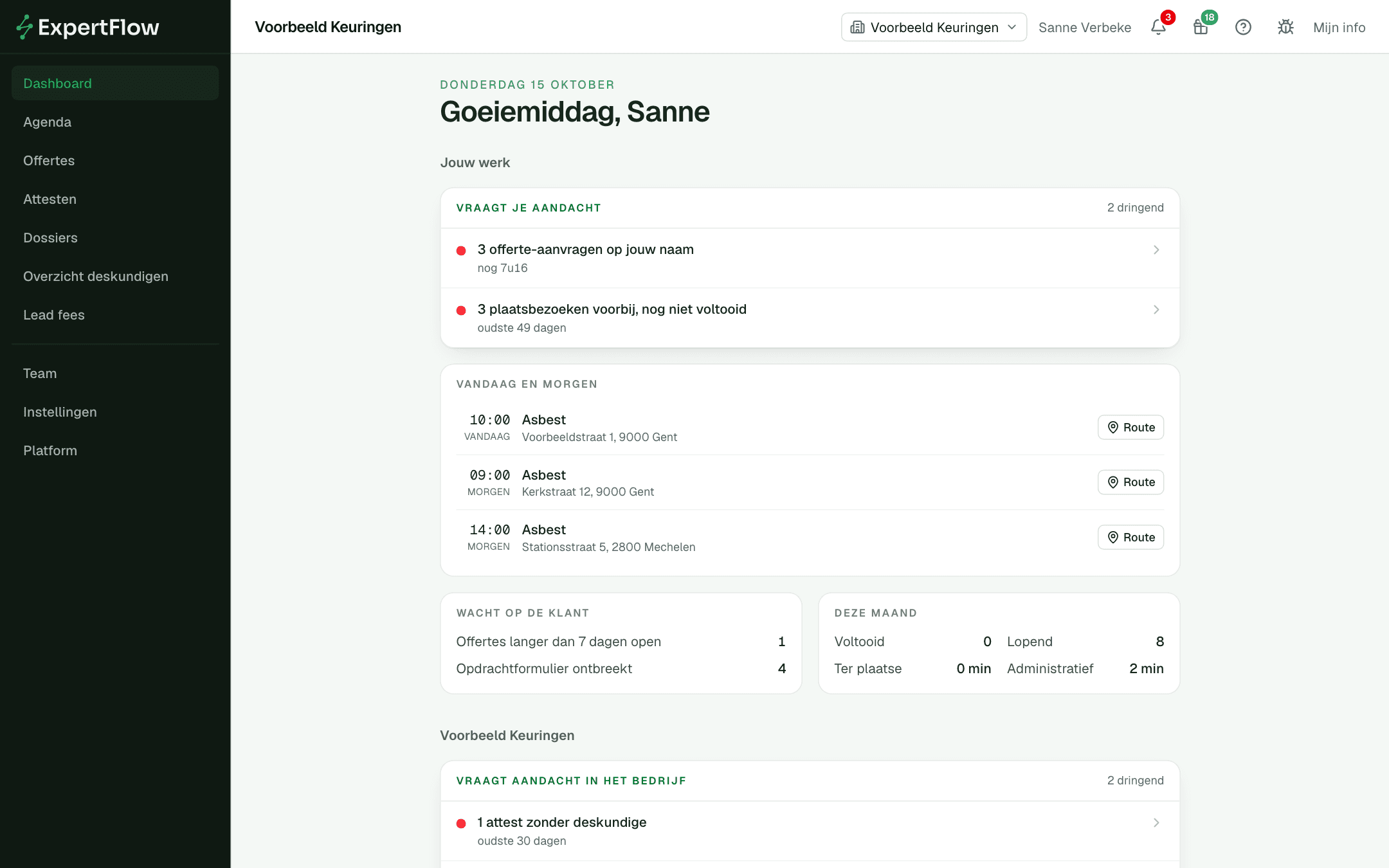Expand the 3 offerte-aanvragen row chevron
The height and width of the screenshot is (868, 1389).
(x=1156, y=249)
